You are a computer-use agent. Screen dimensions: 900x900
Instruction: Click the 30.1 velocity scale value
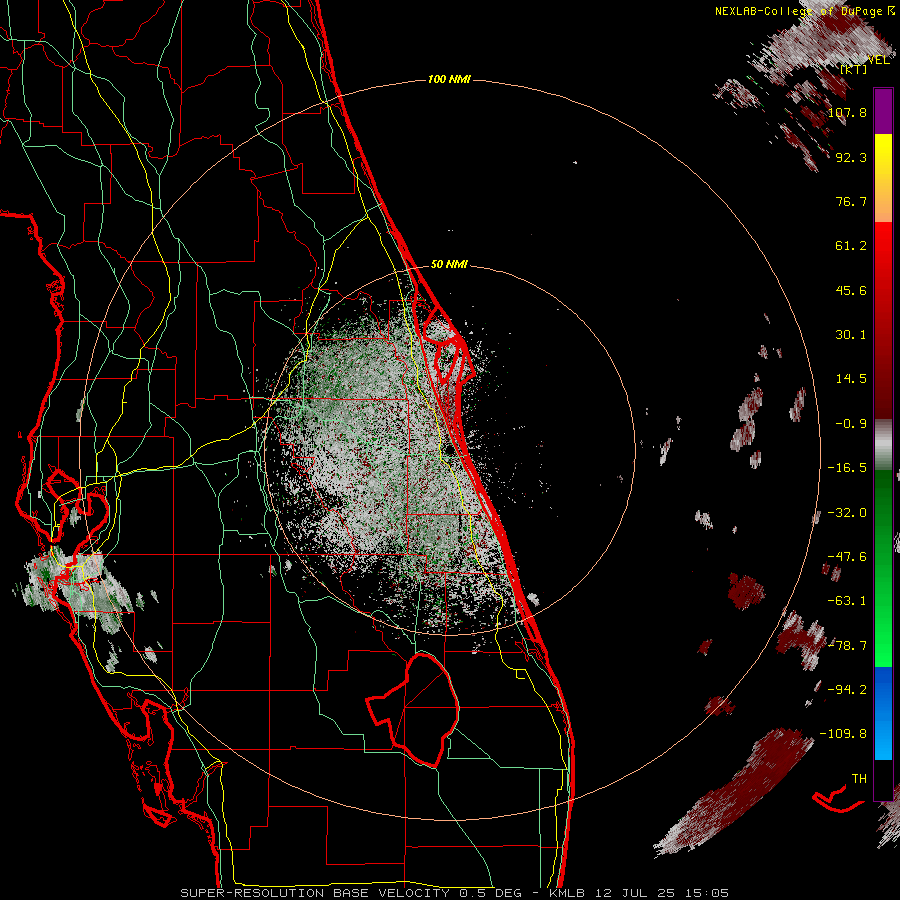click(x=851, y=335)
